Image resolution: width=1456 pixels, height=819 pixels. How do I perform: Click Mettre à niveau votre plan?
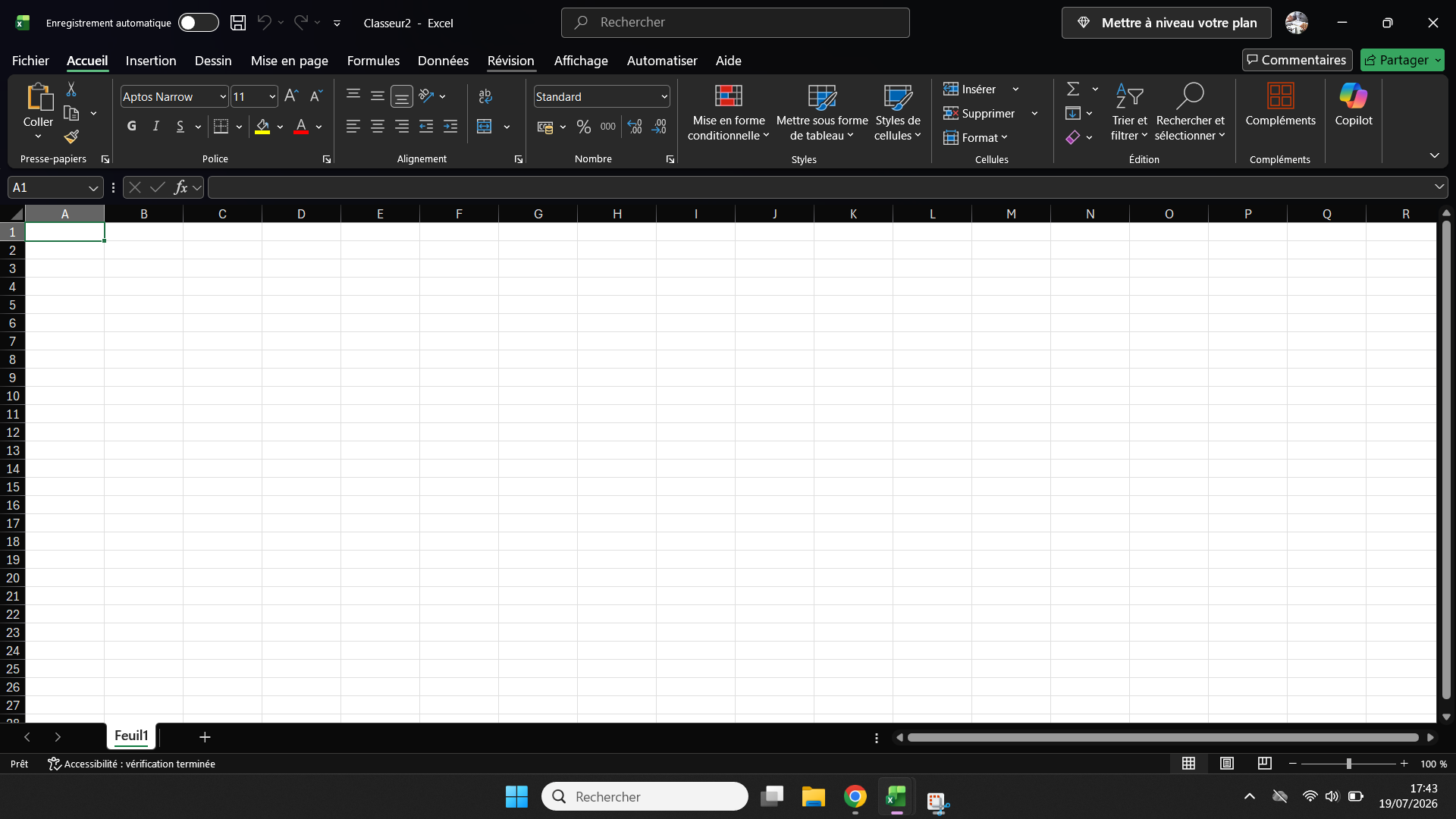click(x=1166, y=23)
